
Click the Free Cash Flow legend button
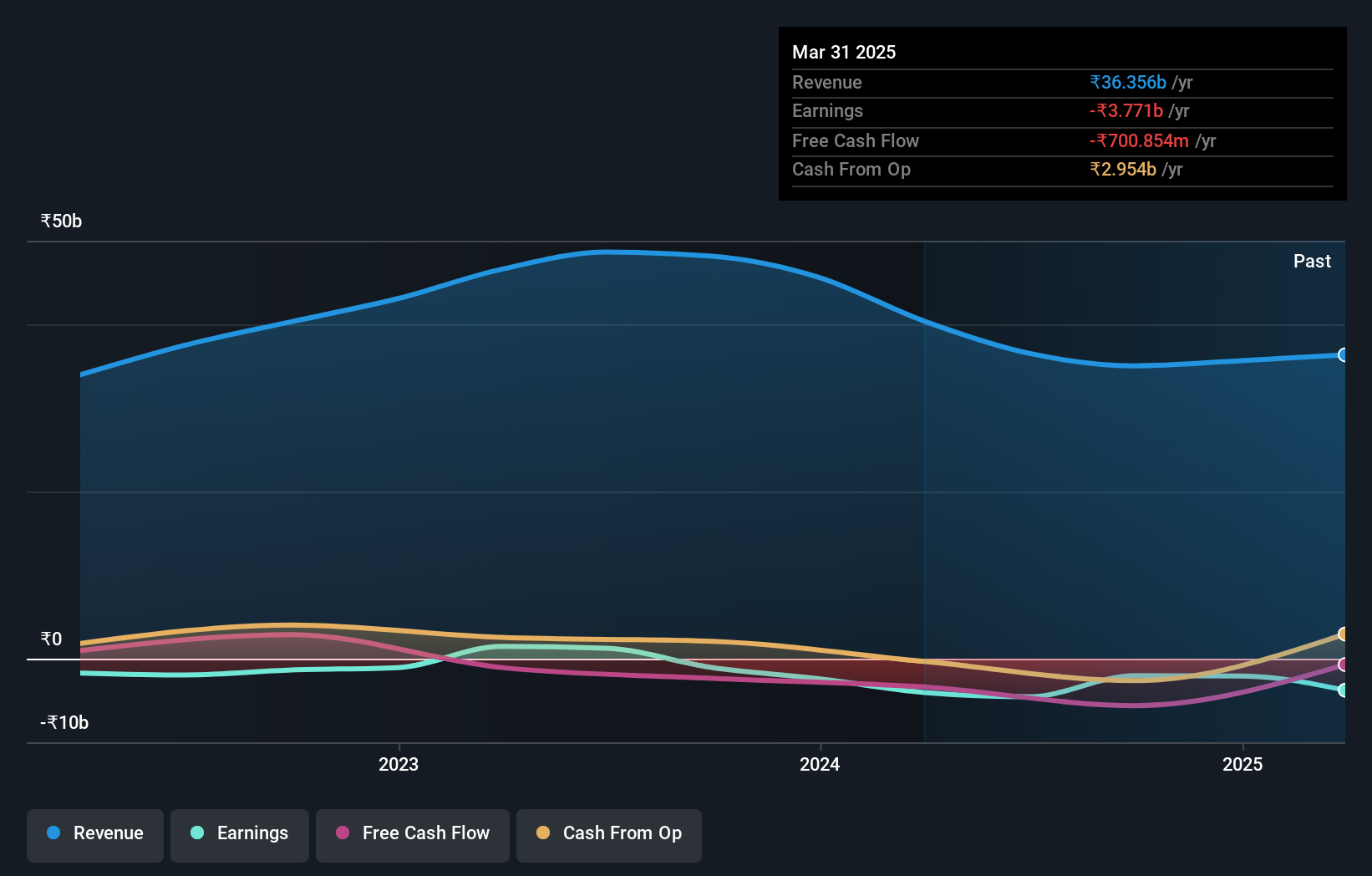click(x=412, y=833)
